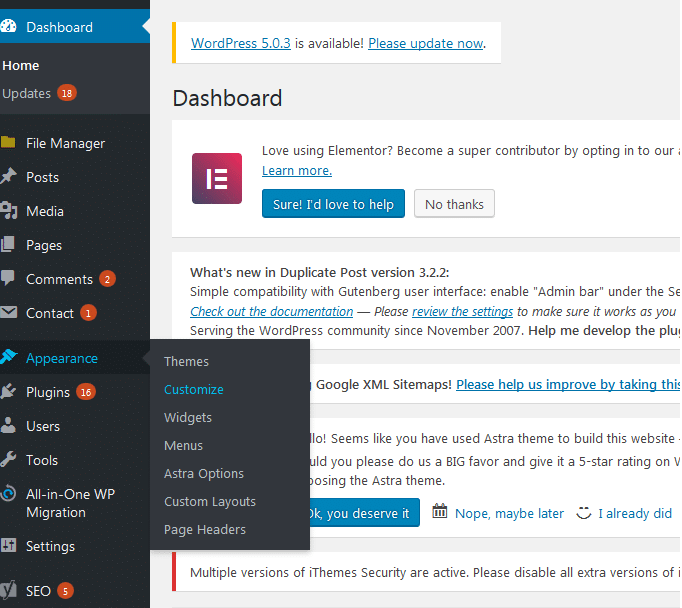Click the Contact count badge 1
682x608 pixels.
click(88, 313)
